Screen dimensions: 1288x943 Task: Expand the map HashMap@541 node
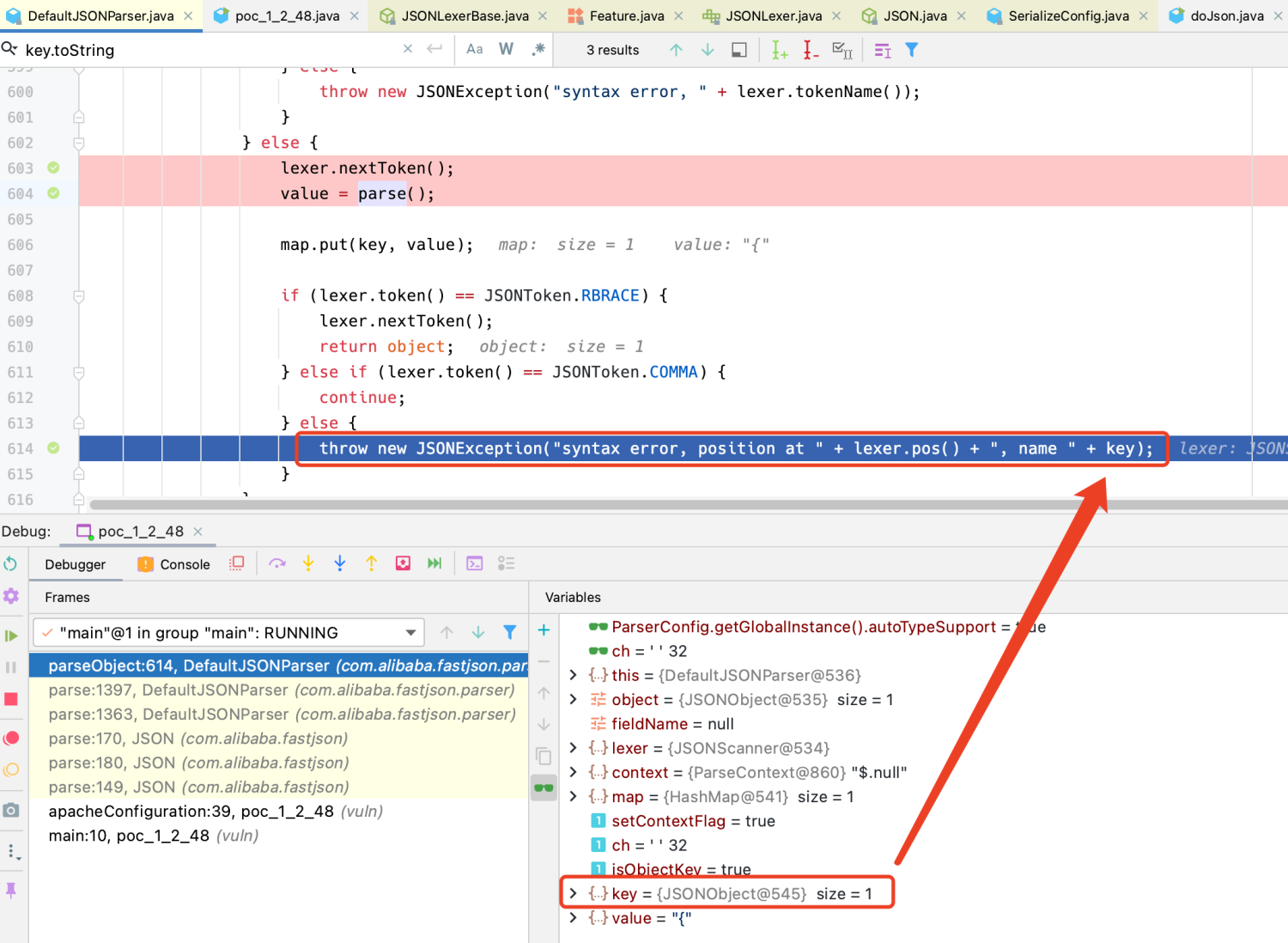pyautogui.click(x=574, y=796)
